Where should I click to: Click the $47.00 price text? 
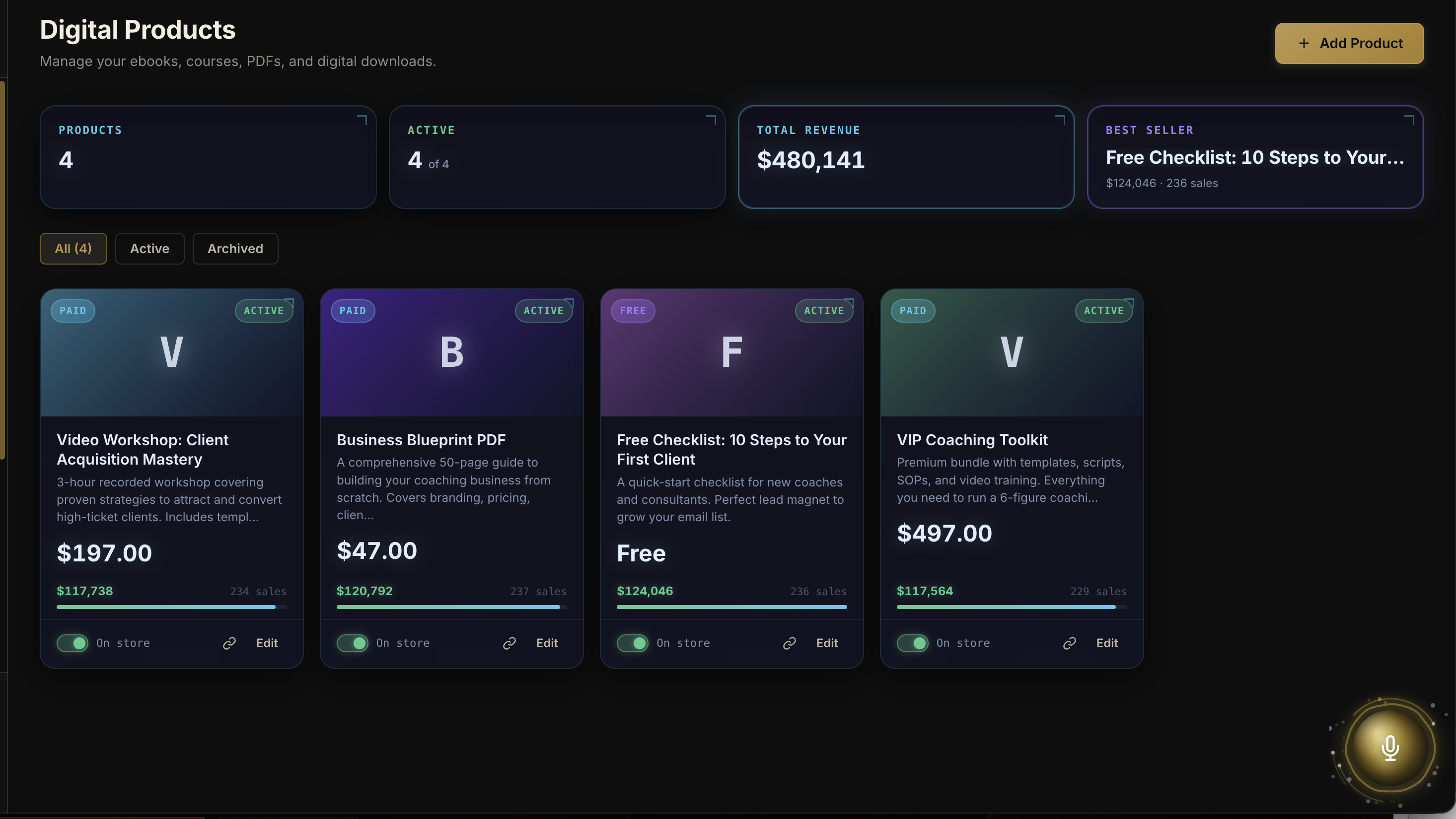tap(377, 550)
